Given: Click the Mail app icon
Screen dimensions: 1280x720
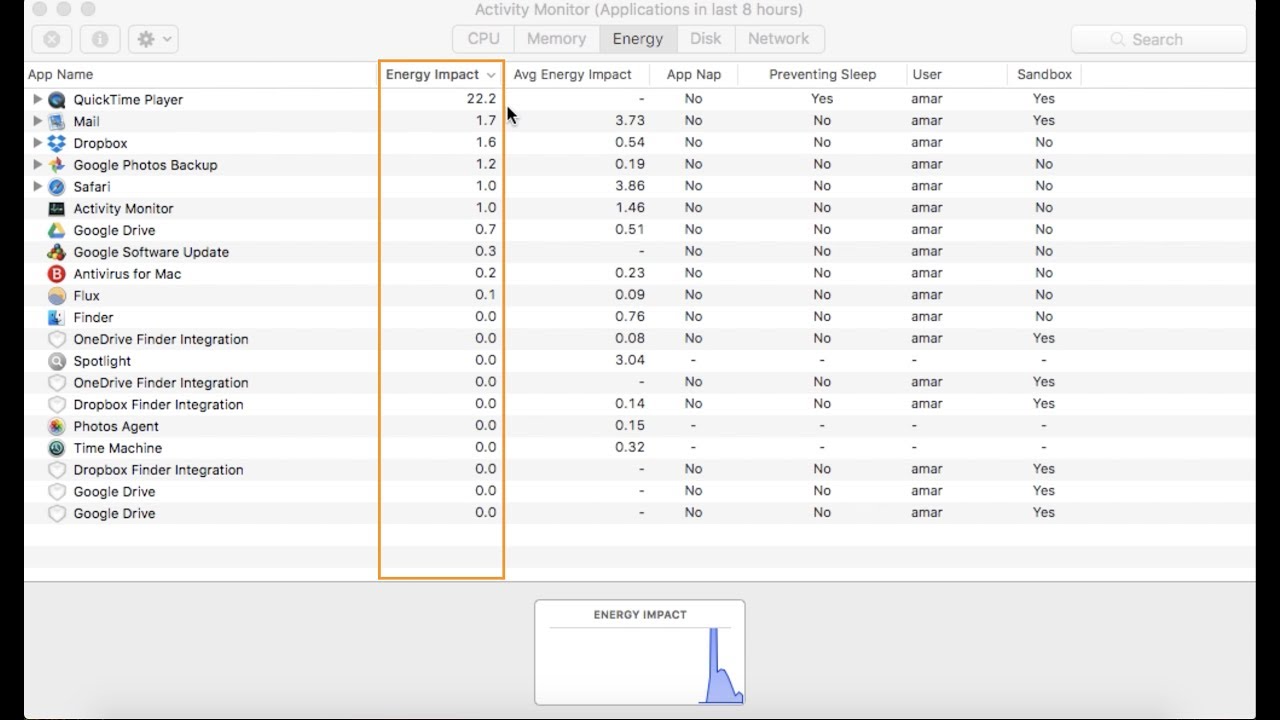Looking at the screenshot, I should [57, 122].
